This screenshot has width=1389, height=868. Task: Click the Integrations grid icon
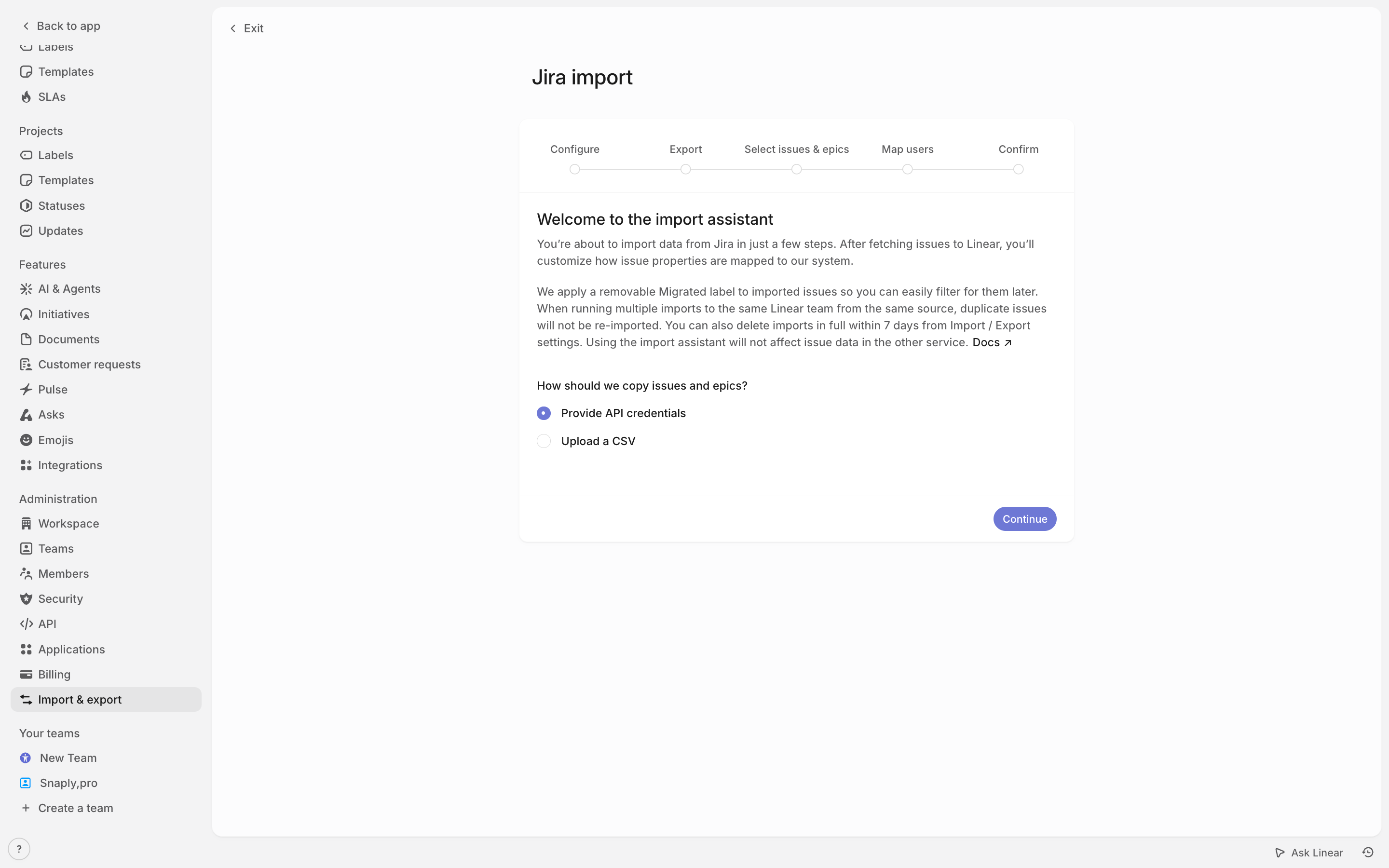pos(26,465)
